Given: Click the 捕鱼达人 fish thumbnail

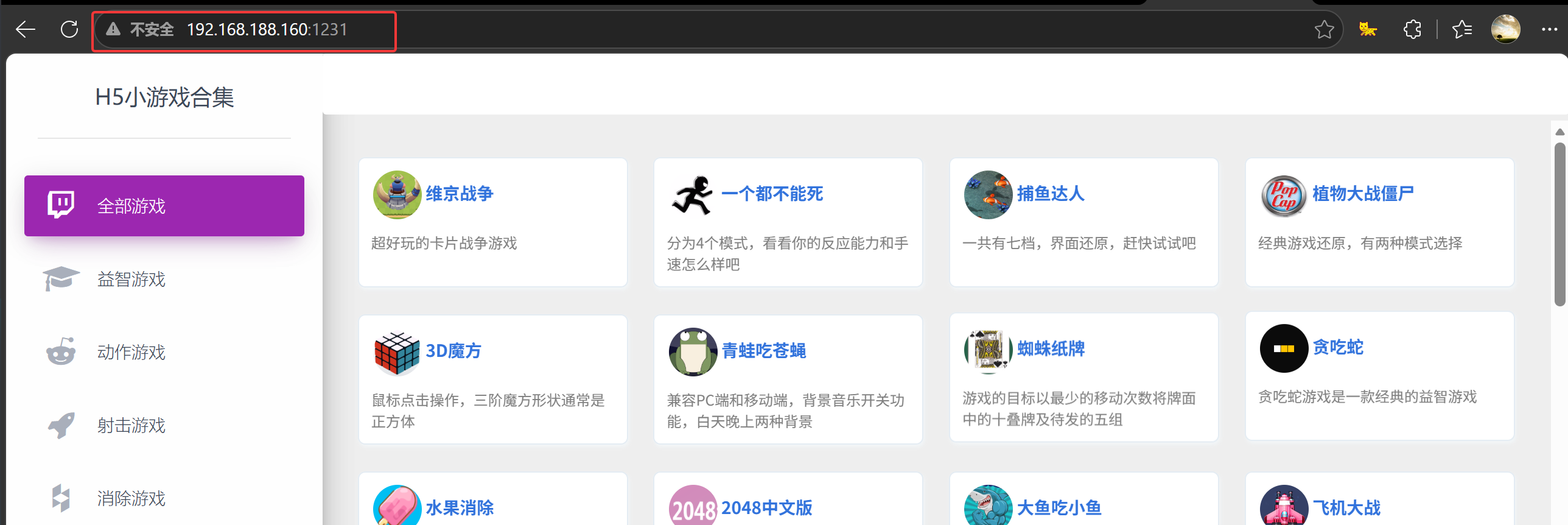Looking at the screenshot, I should (x=989, y=195).
